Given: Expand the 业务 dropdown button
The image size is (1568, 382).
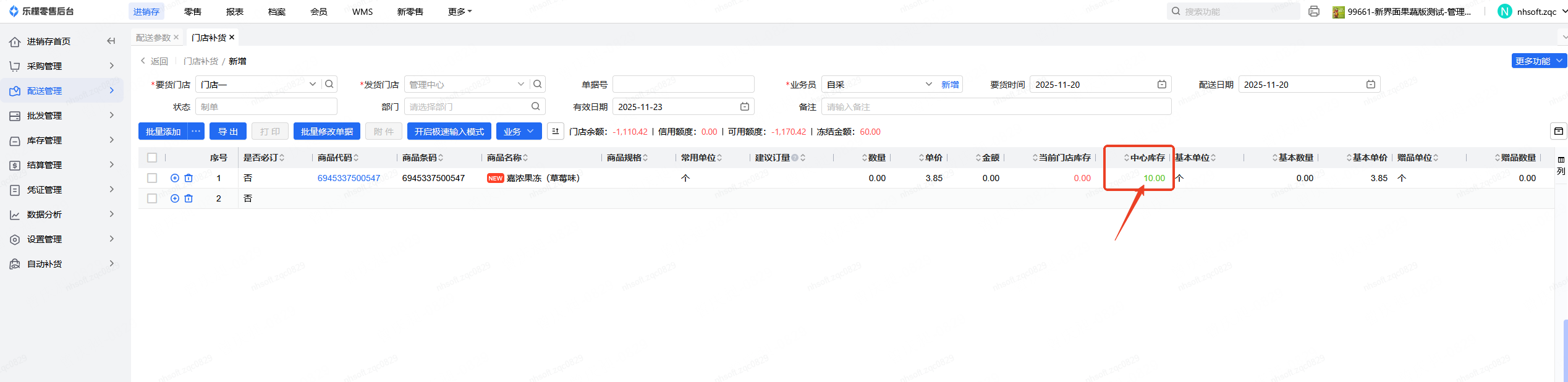Looking at the screenshot, I should point(519,131).
